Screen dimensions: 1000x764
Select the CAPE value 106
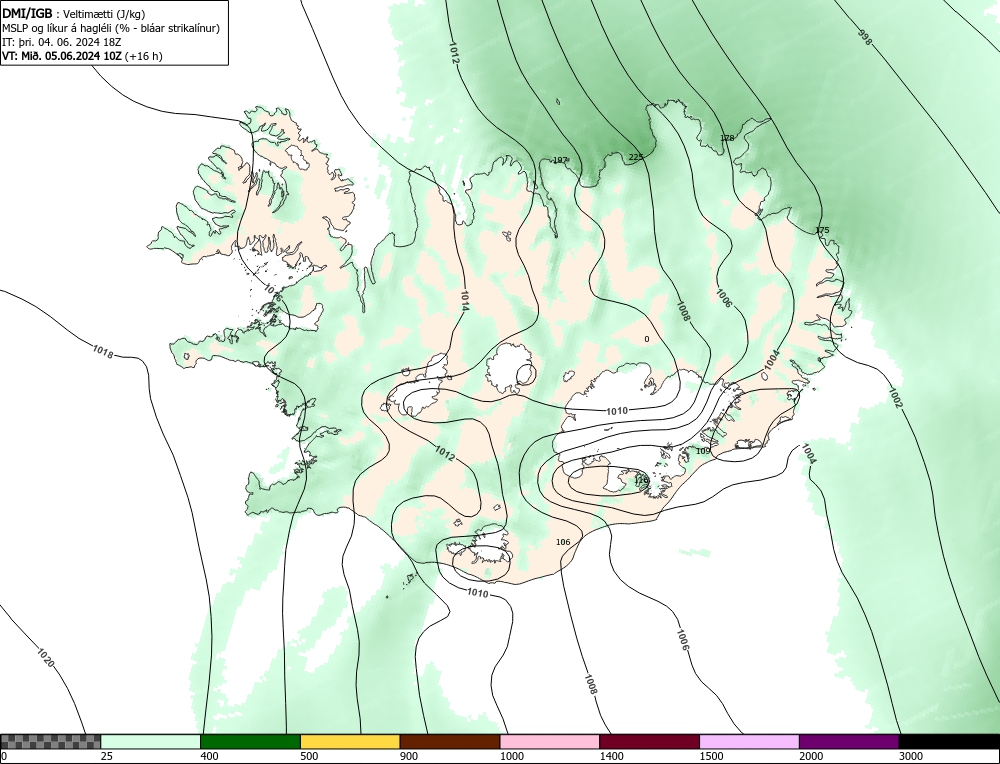562,542
